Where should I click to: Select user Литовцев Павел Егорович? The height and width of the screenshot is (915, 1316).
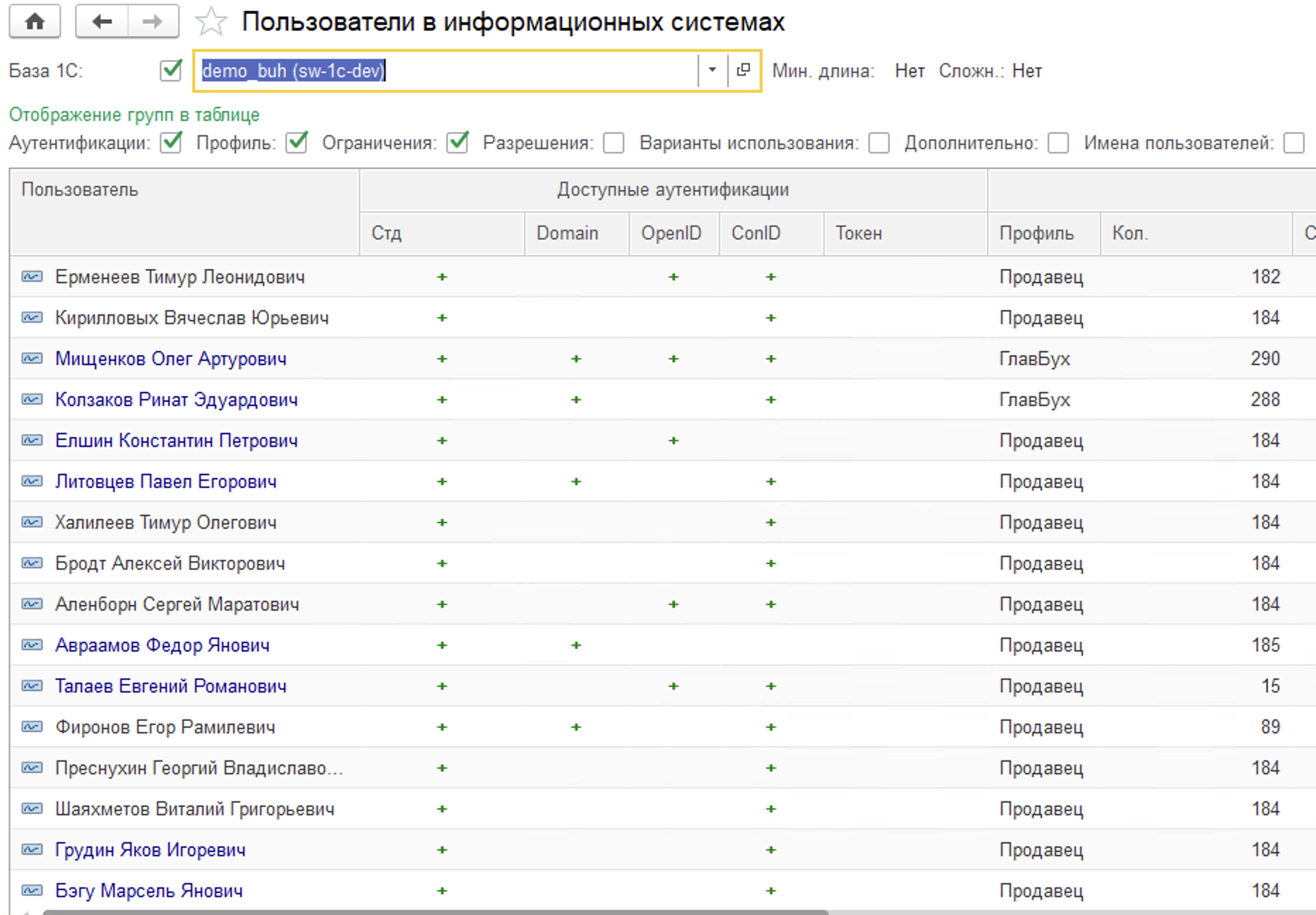tap(166, 482)
